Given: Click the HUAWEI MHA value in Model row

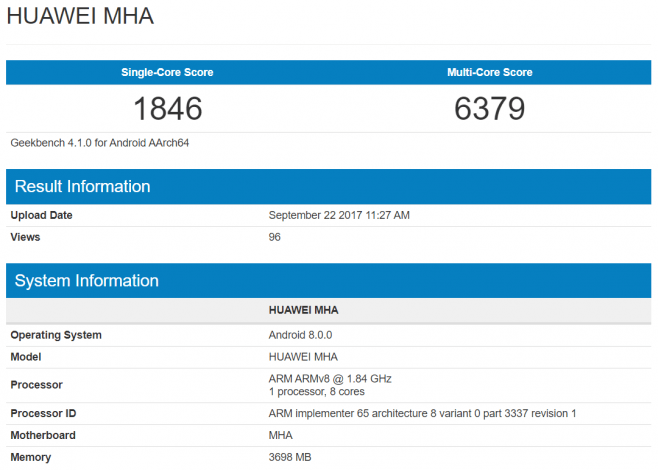Looking at the screenshot, I should 303,357.
